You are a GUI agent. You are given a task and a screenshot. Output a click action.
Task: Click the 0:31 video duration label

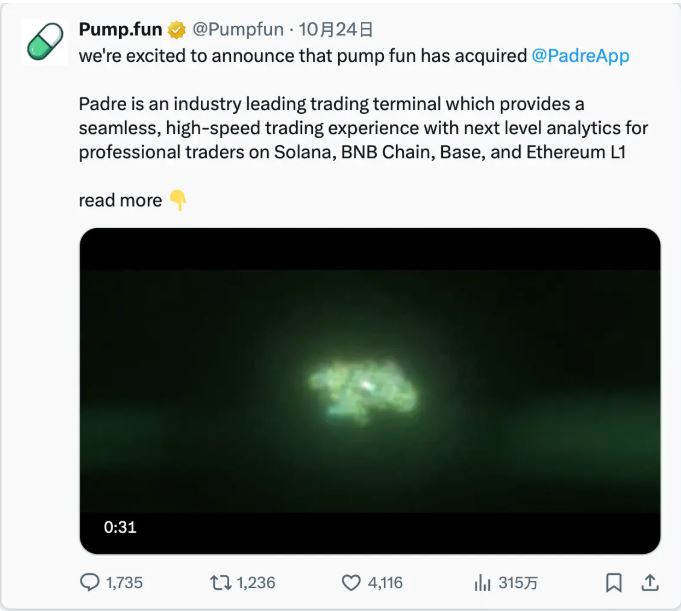coord(120,527)
